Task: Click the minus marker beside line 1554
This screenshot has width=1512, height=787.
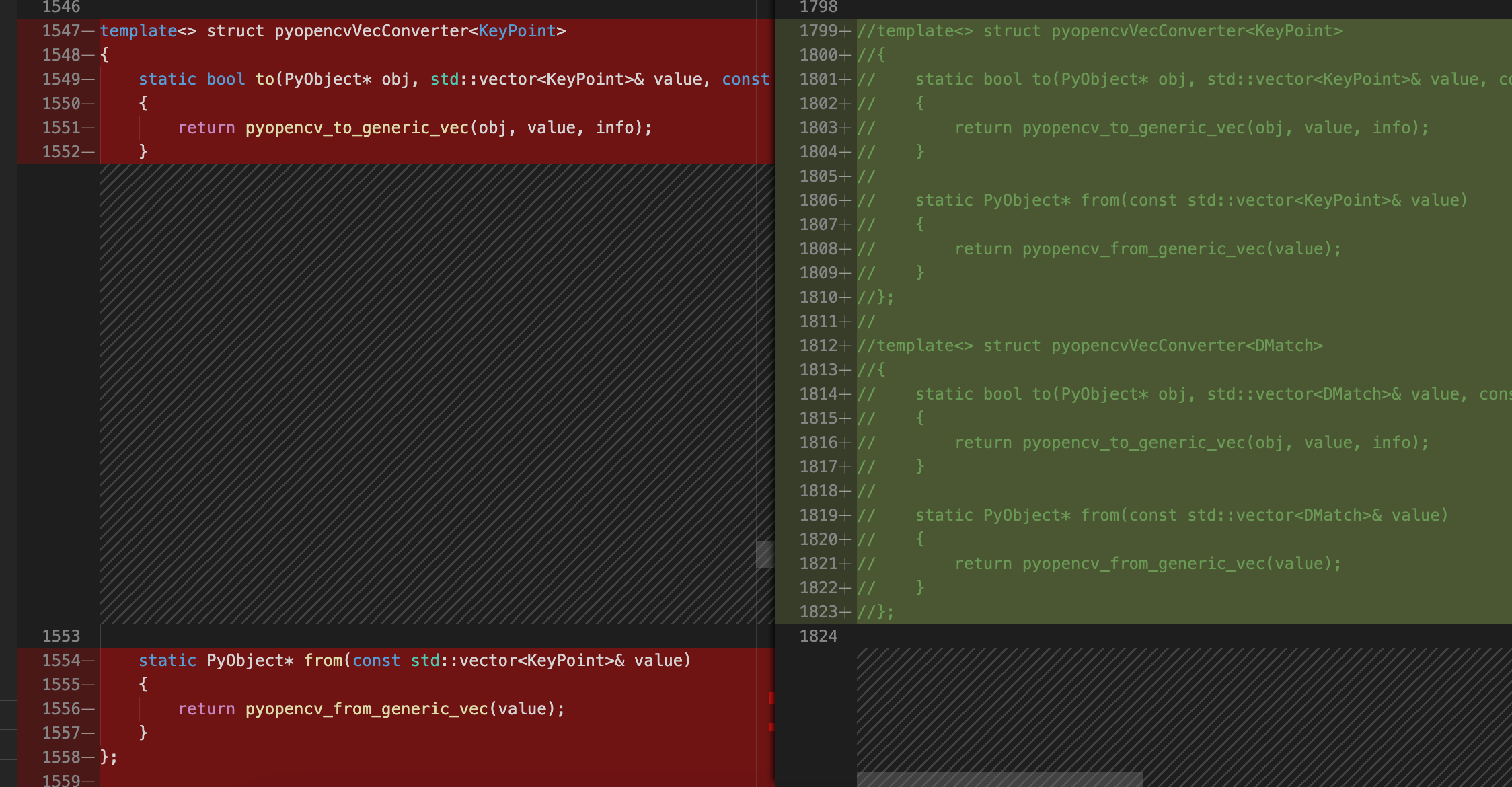Action: pyautogui.click(x=89, y=660)
